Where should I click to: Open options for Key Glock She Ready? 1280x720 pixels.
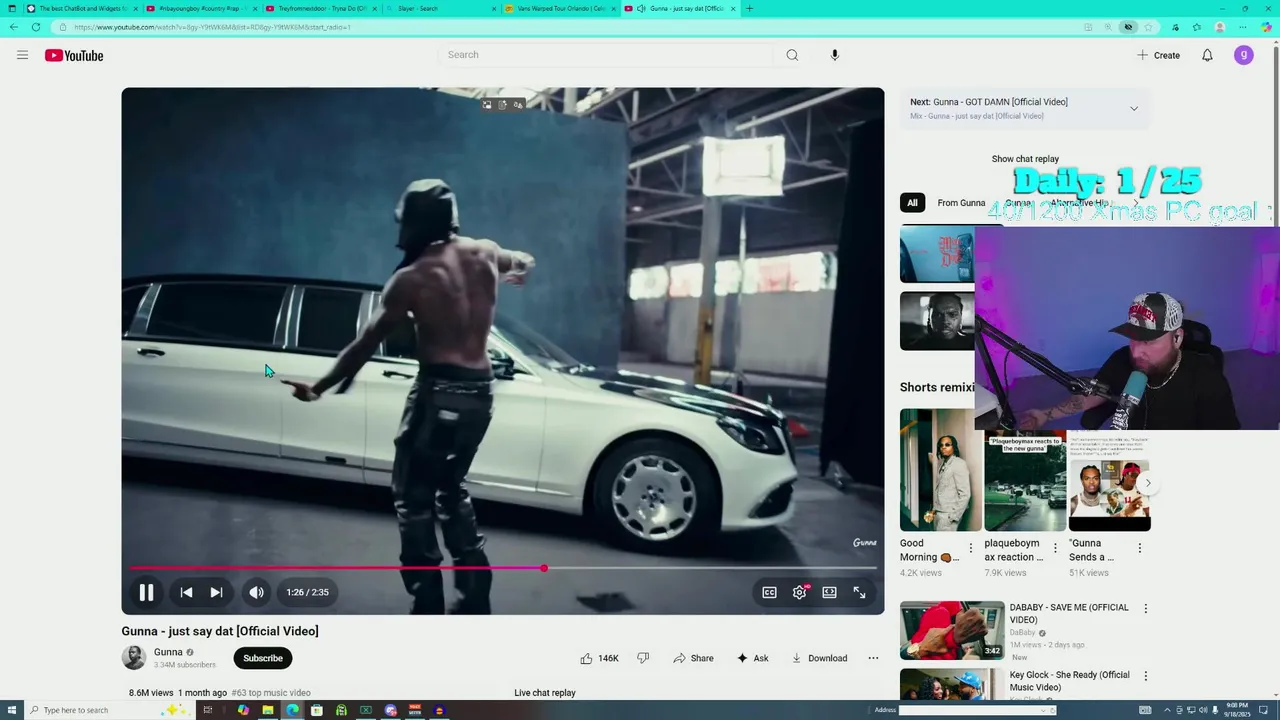1146,676
